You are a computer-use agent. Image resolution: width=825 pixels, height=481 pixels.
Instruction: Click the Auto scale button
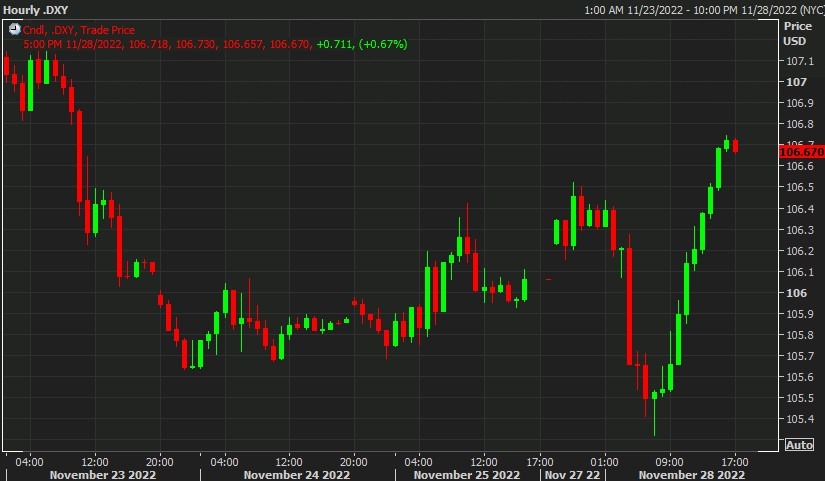(799, 445)
